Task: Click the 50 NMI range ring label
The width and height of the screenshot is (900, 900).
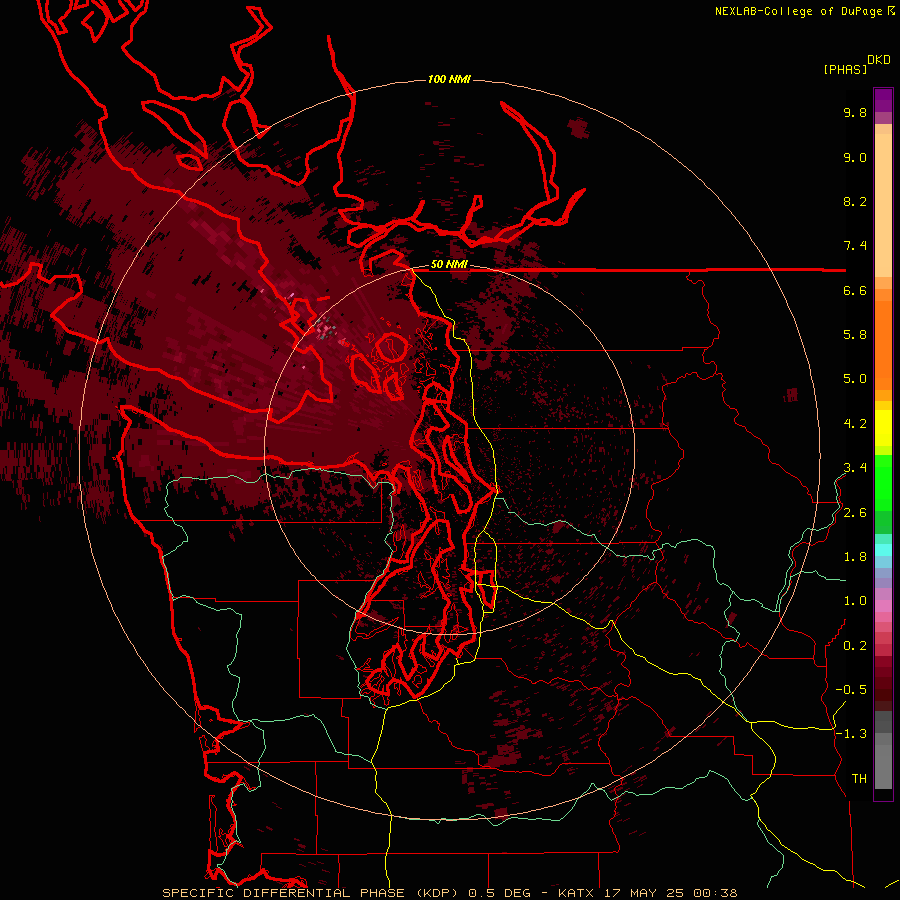Action: pyautogui.click(x=449, y=265)
